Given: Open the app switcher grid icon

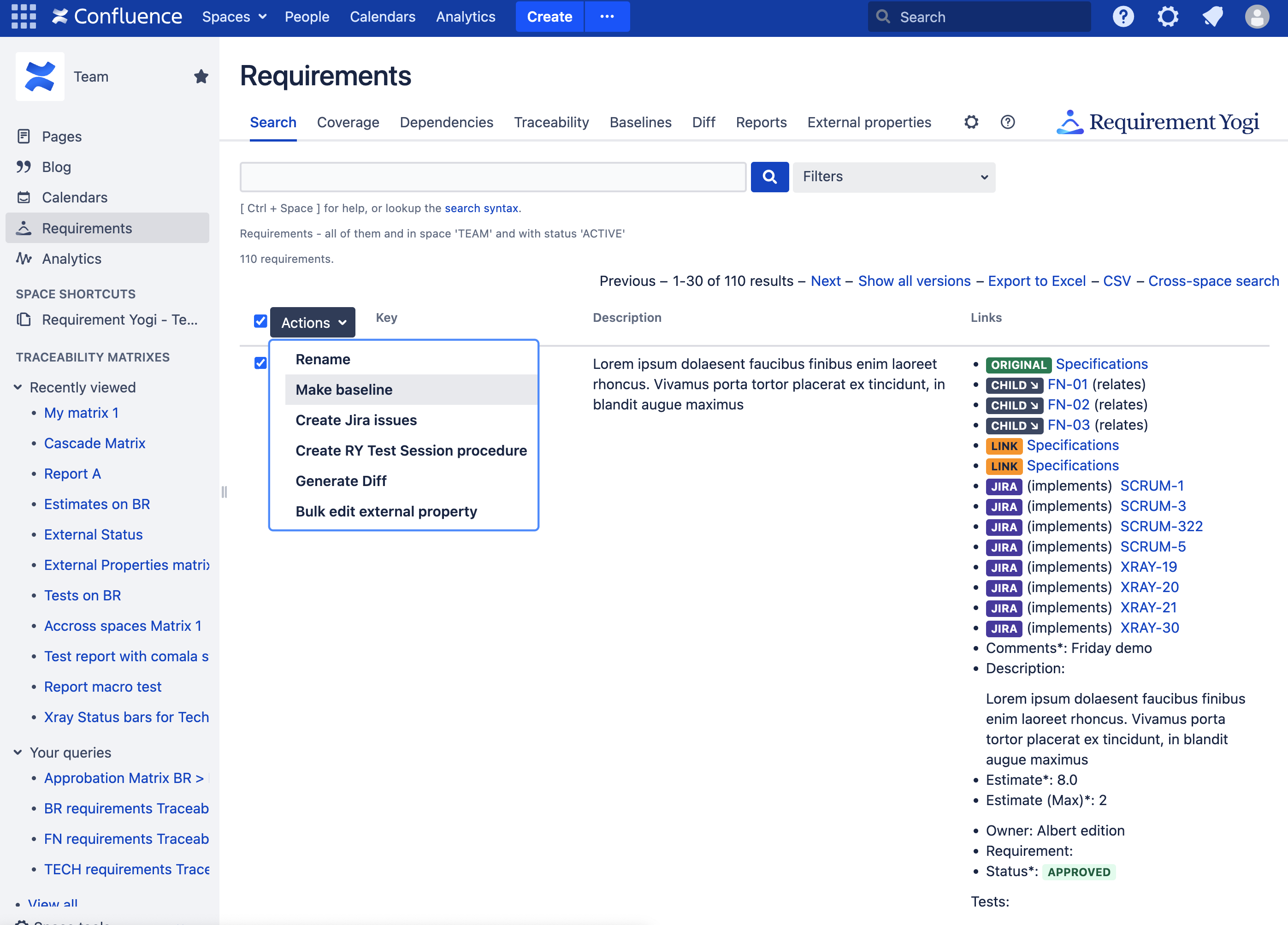Looking at the screenshot, I should click(x=24, y=17).
